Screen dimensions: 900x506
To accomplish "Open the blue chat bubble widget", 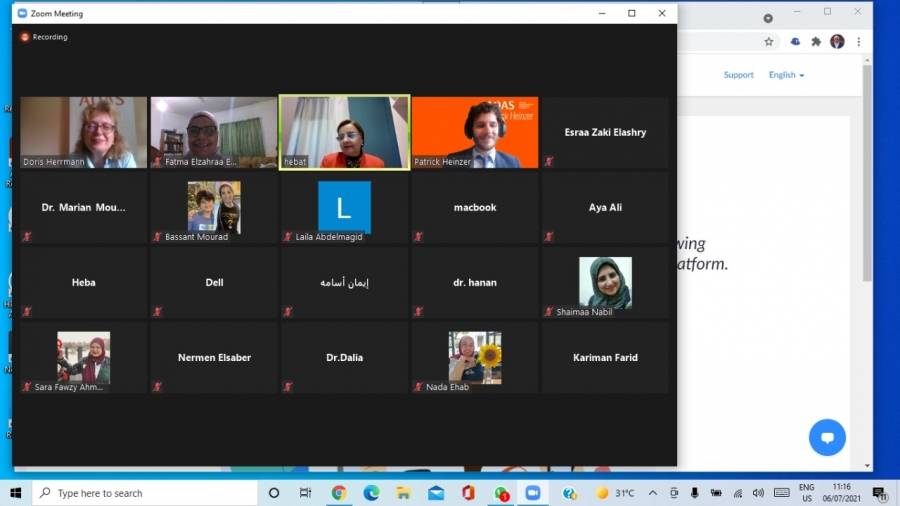I will coord(827,437).
